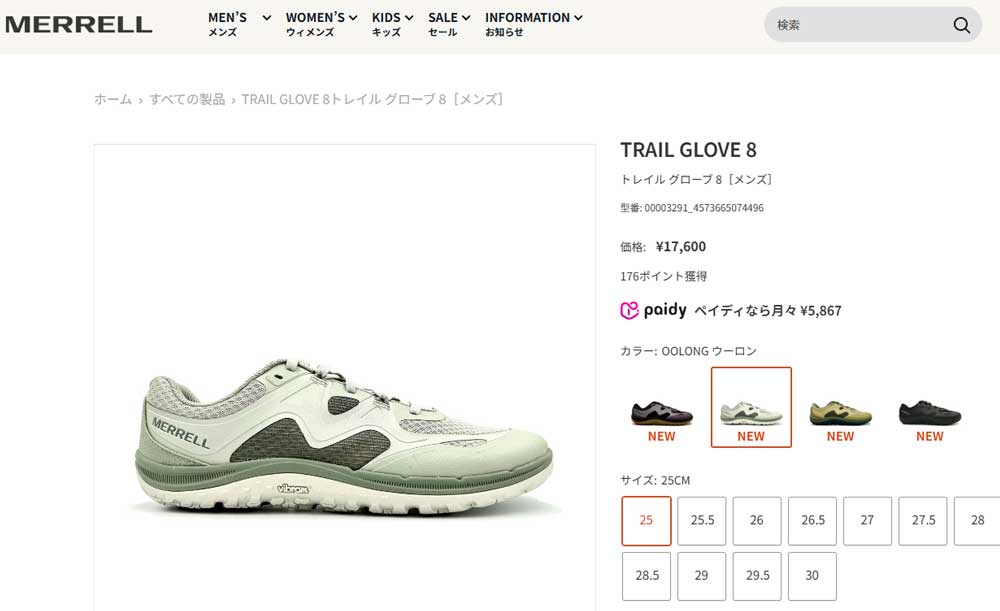The height and width of the screenshot is (611, 1000).
Task: Click the search magnifier icon
Action: 962,25
